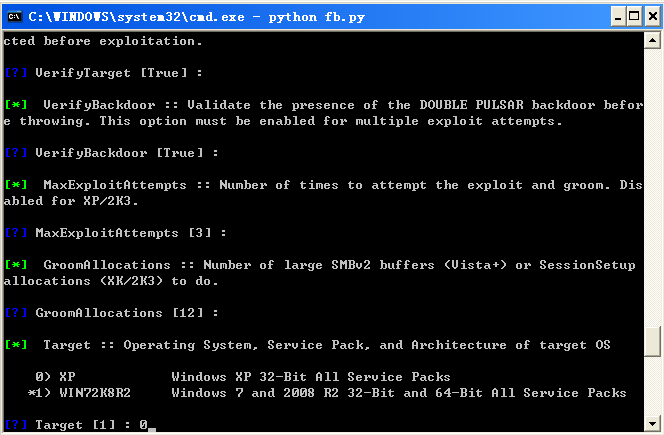Click the MaxExploitAttempts [3] prompt line
This screenshot has width=664, height=435.
point(115,233)
